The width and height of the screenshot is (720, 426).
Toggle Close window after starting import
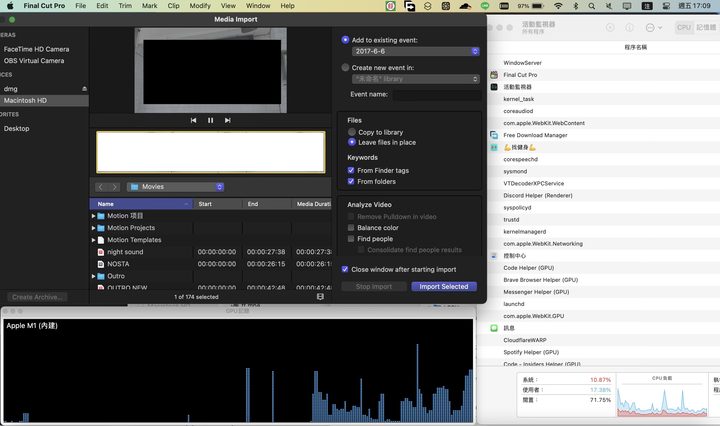coord(345,269)
